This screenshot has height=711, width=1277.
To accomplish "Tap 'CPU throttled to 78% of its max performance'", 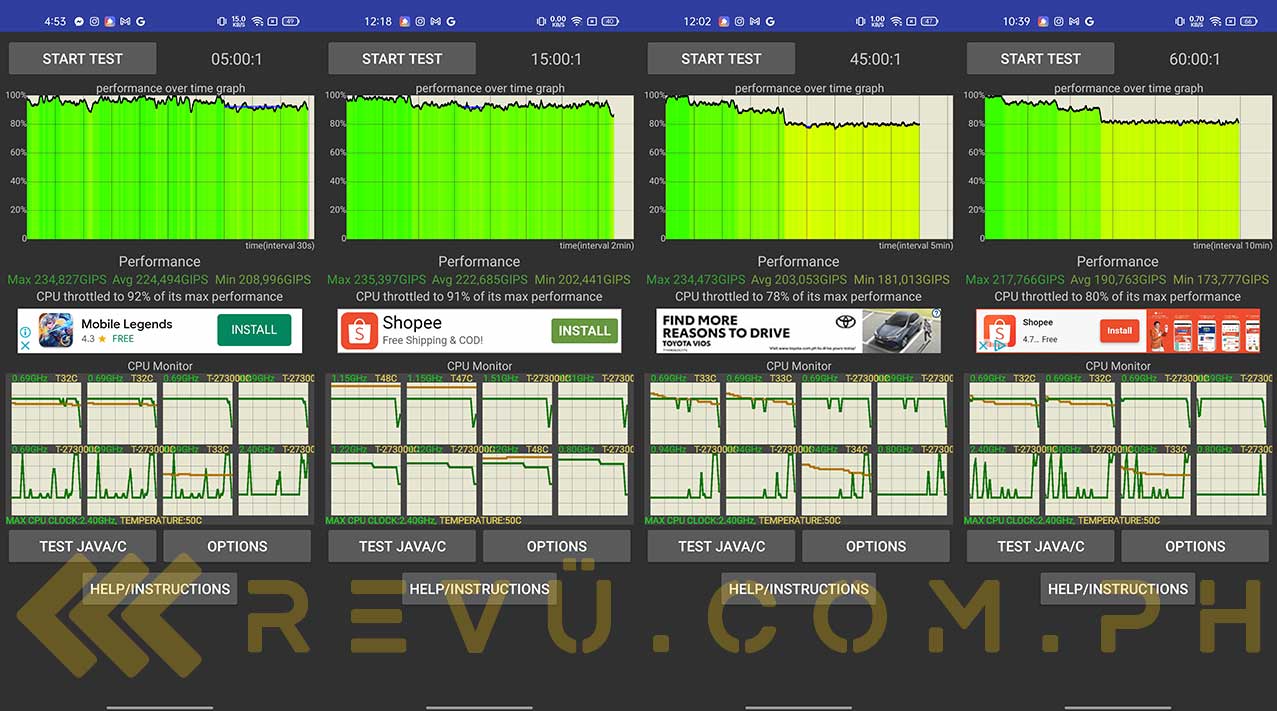I will [798, 297].
